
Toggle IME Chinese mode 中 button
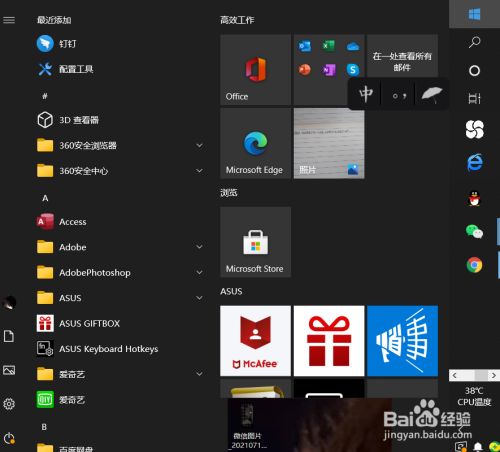[x=366, y=94]
